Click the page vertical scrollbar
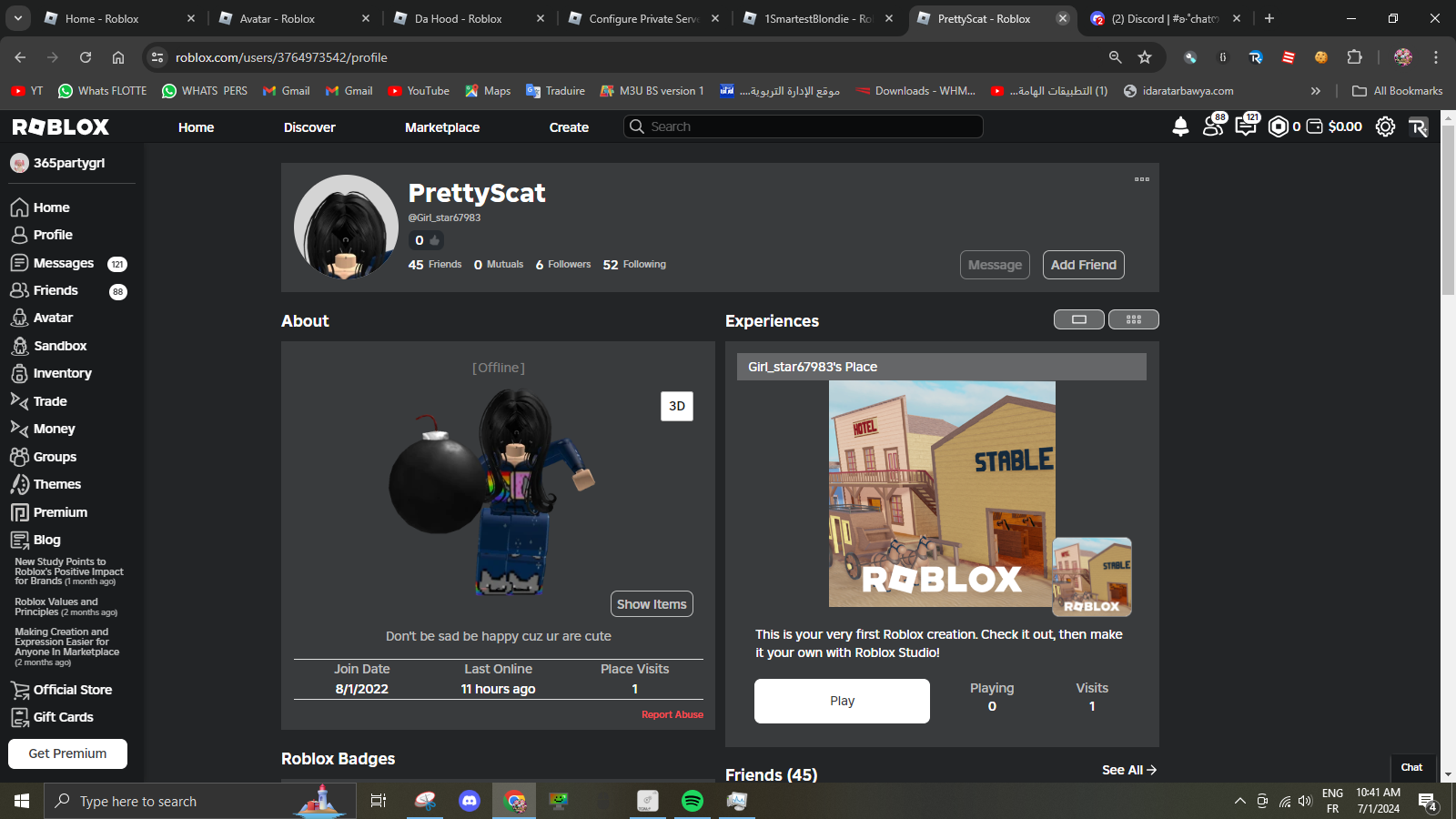1456x819 pixels. [1448, 209]
